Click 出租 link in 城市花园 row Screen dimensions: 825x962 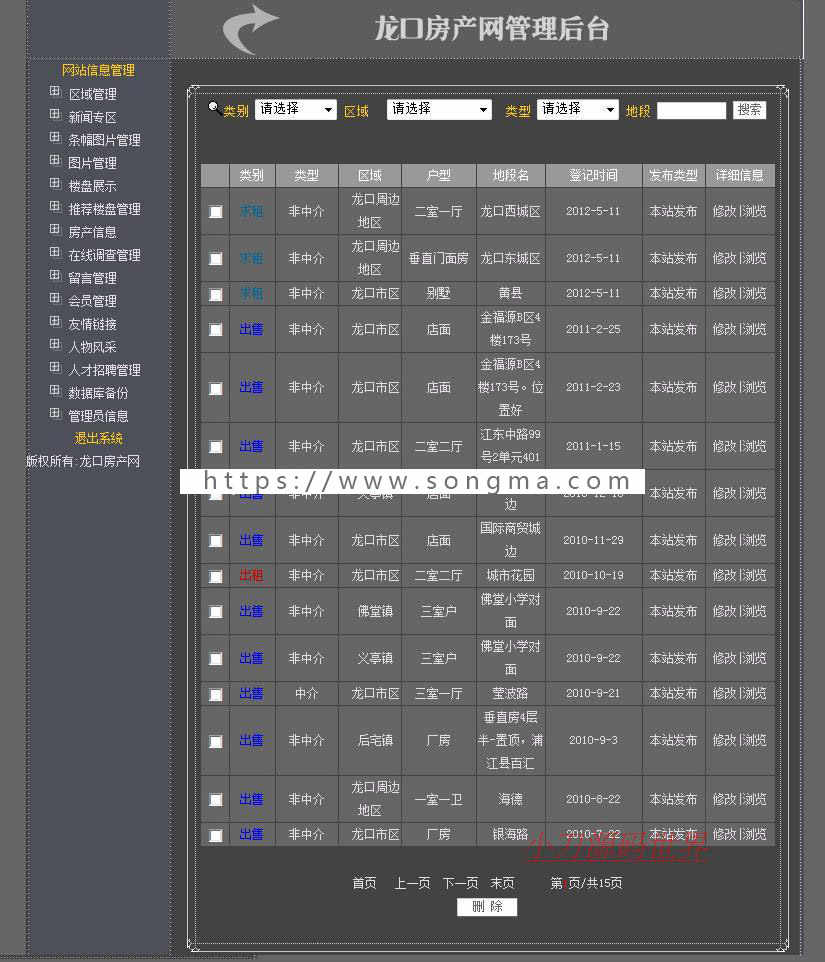click(x=251, y=575)
